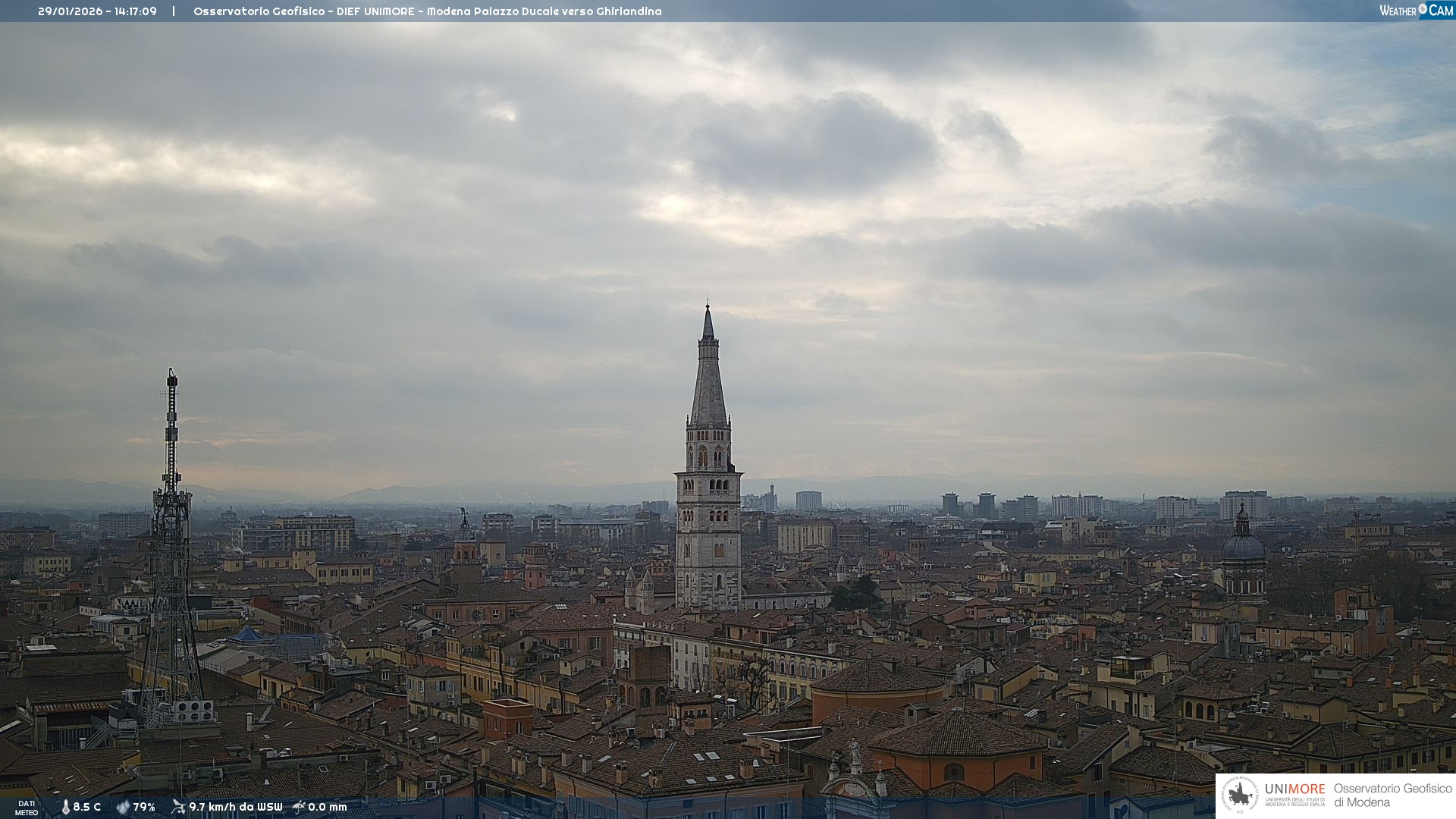Viewport: 1456px width, 819px height.
Task: Click the 0.0 mm rainfall value
Action: [x=328, y=807]
